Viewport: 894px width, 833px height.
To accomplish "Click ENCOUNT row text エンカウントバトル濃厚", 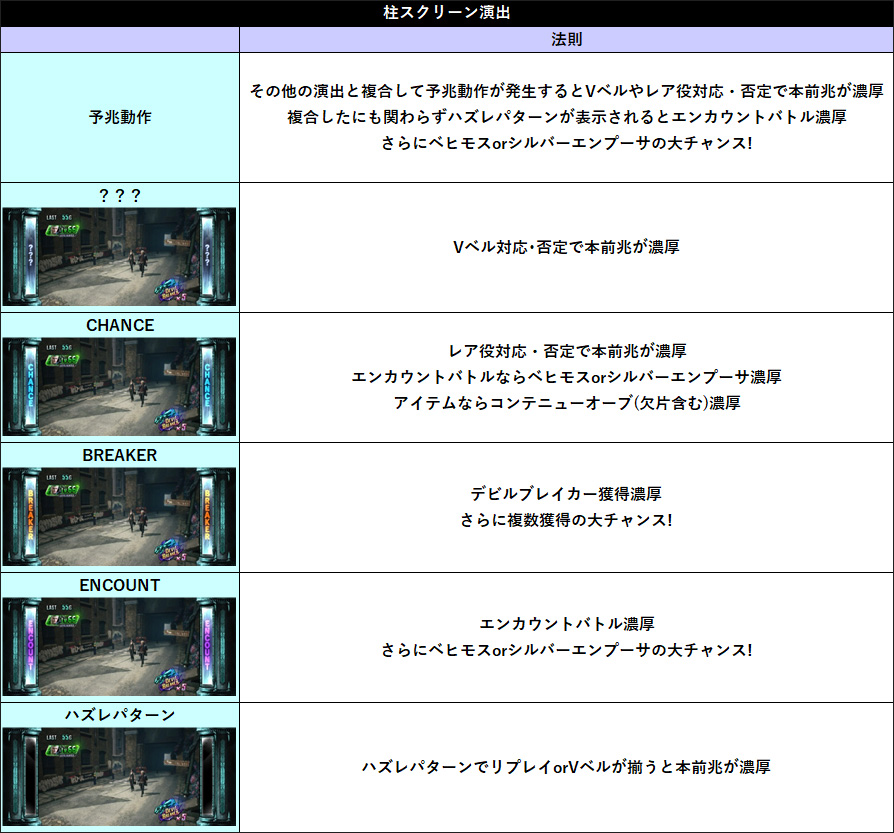I will 567,624.
